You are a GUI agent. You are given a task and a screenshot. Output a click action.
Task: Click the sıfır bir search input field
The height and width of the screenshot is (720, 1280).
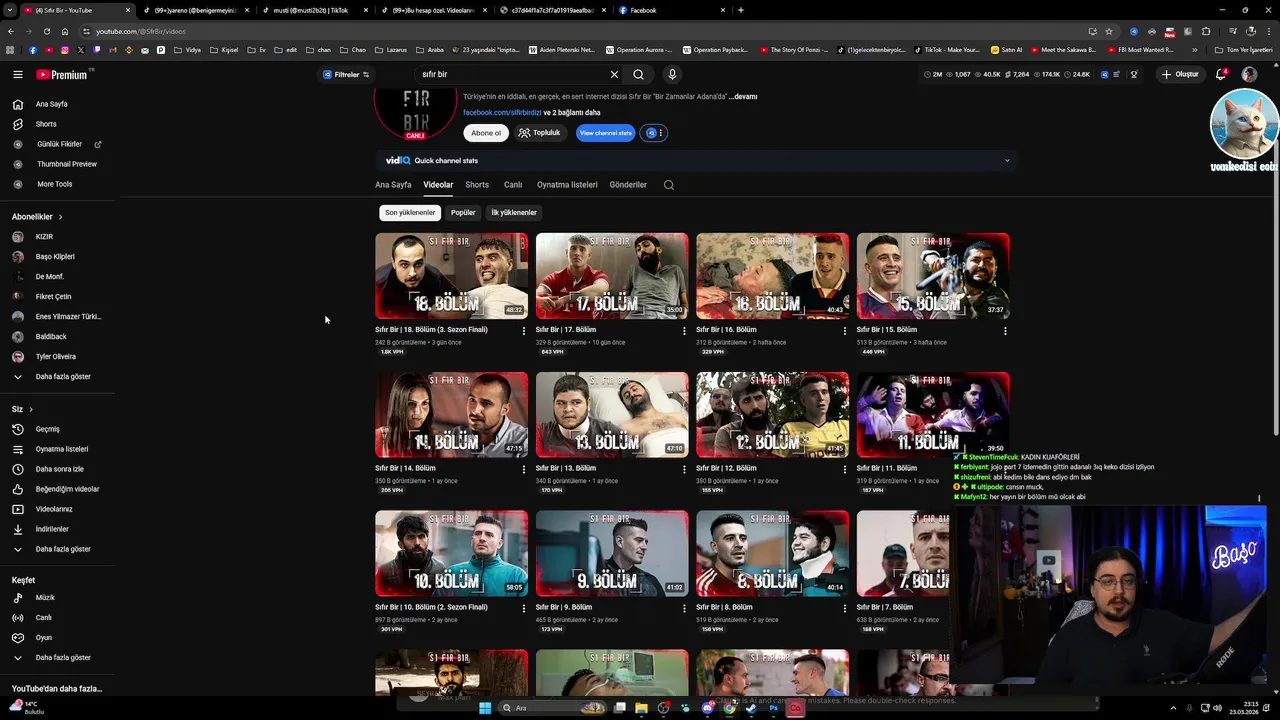pos(510,74)
